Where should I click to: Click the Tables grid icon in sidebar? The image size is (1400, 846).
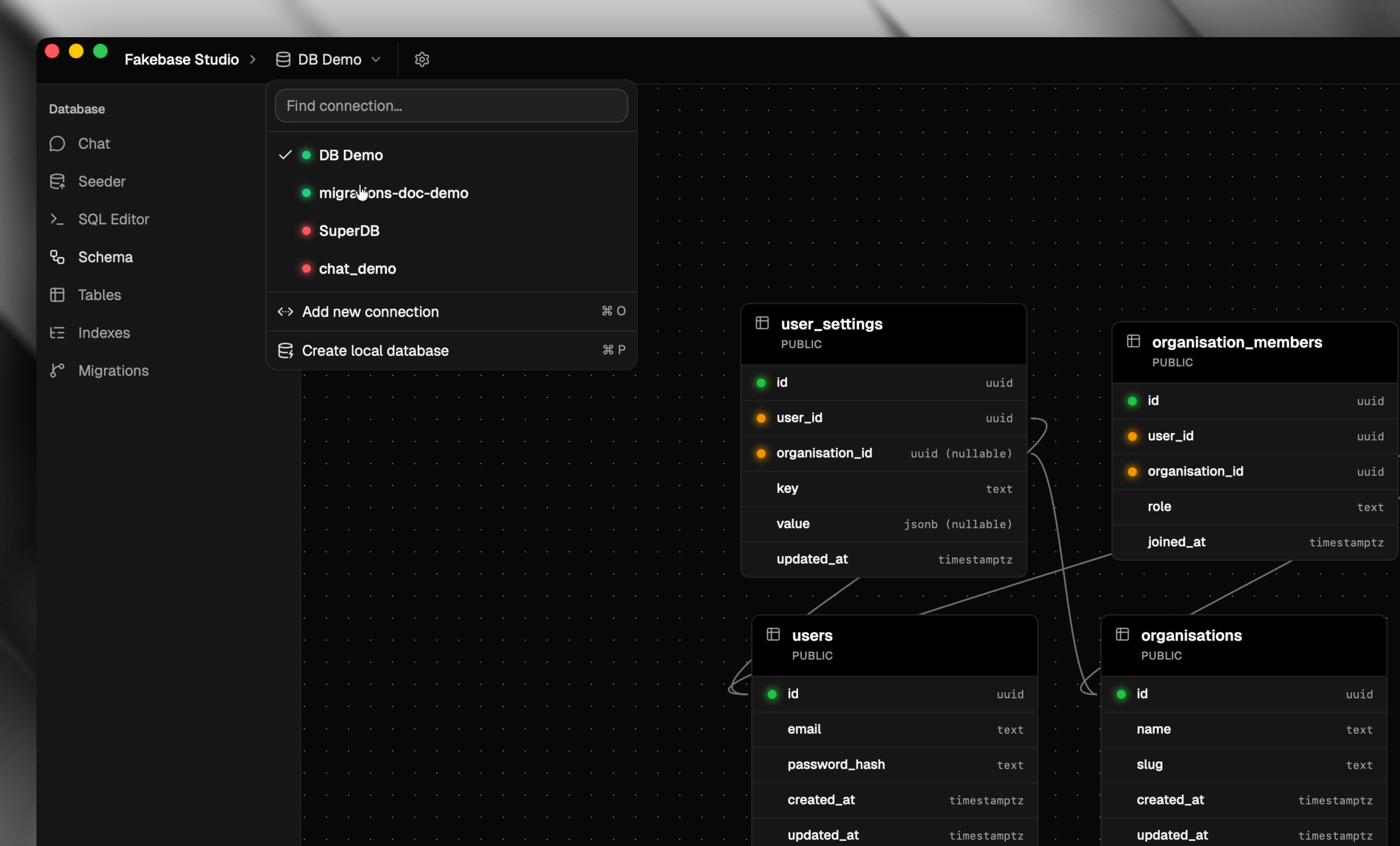click(x=57, y=295)
